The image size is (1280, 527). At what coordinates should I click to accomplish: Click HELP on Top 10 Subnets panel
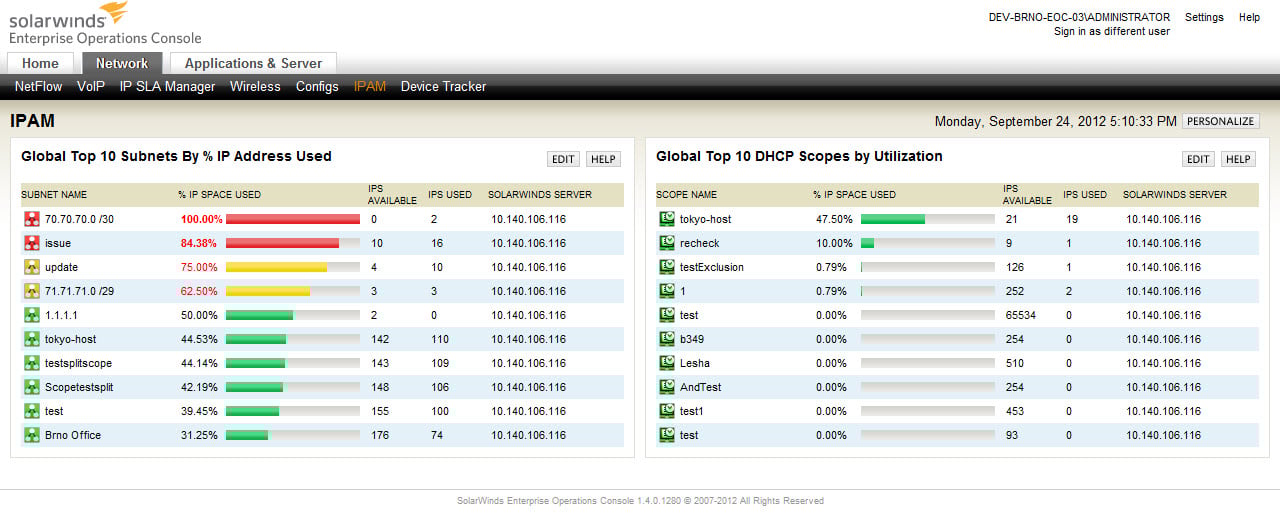(x=603, y=159)
